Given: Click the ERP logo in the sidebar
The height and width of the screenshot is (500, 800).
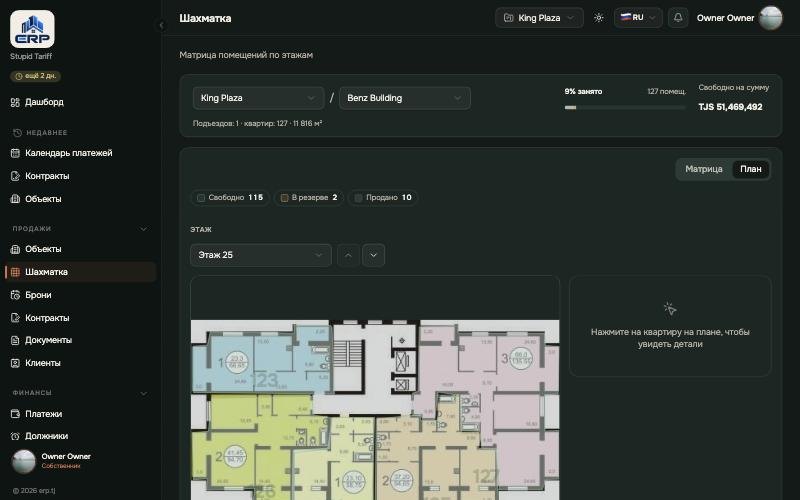Looking at the screenshot, I should 32,29.
